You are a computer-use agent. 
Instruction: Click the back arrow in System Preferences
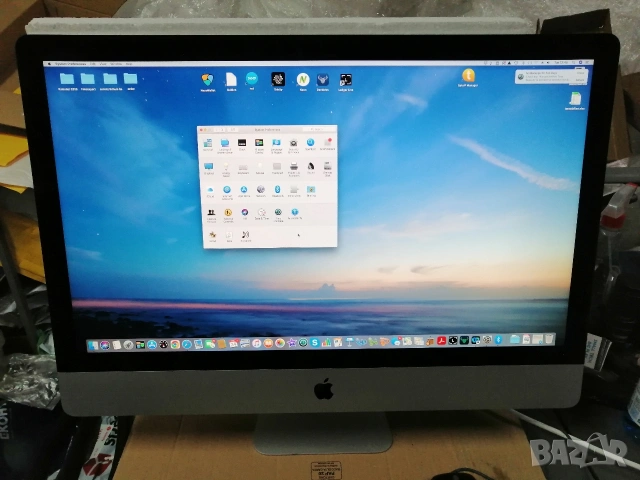coord(217,129)
